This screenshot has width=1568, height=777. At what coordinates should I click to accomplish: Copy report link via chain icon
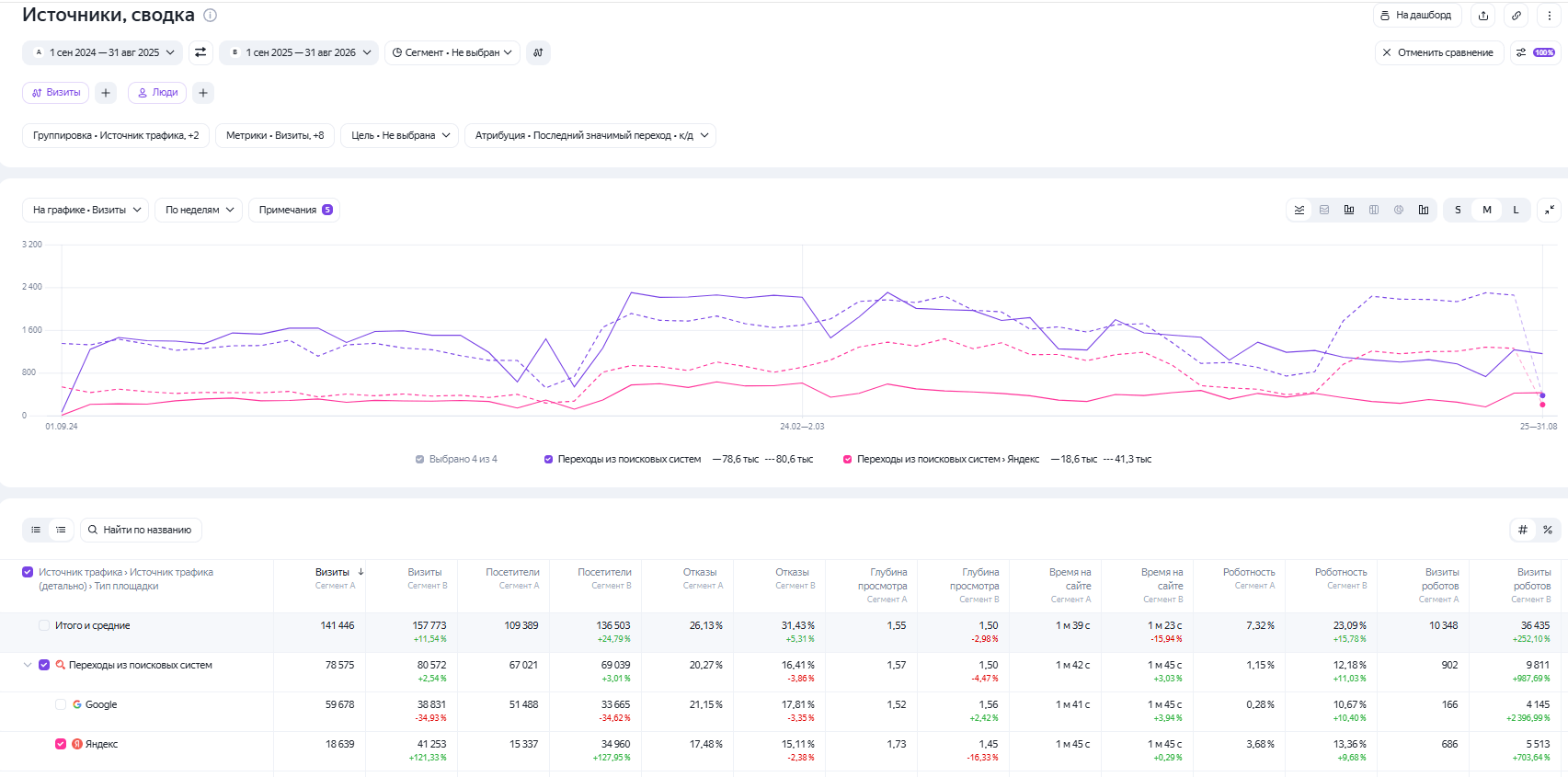pyautogui.click(x=1516, y=16)
